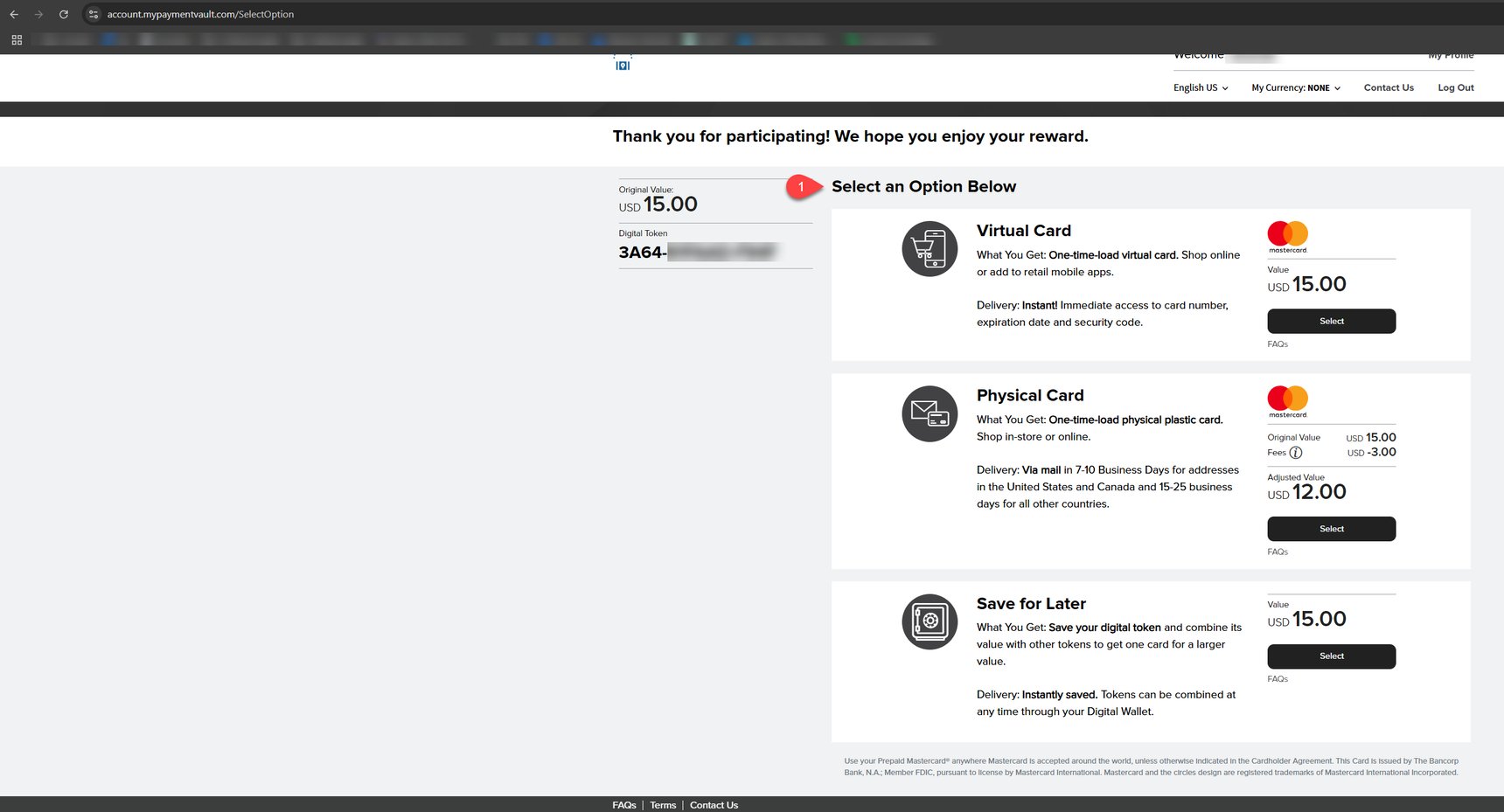
Task: Open the Terms link in the footer
Action: coord(663,805)
